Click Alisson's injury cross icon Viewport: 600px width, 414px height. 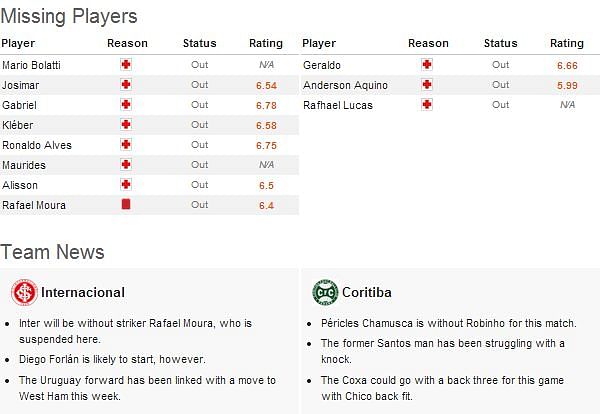click(126, 184)
